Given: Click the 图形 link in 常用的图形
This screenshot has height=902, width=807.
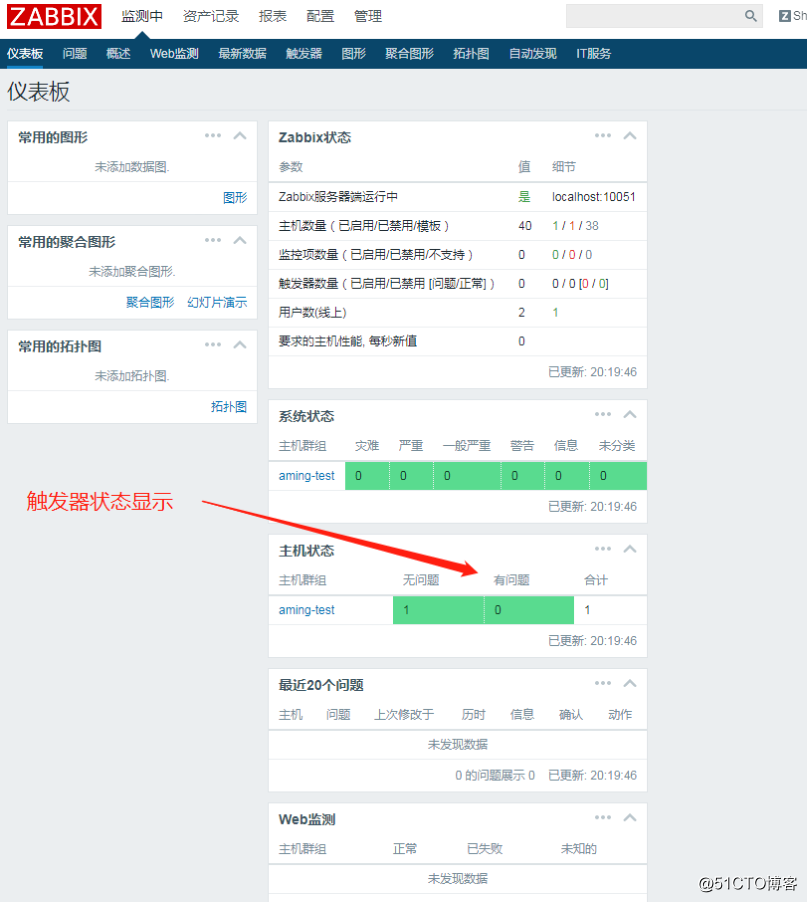Looking at the screenshot, I should coord(235,198).
